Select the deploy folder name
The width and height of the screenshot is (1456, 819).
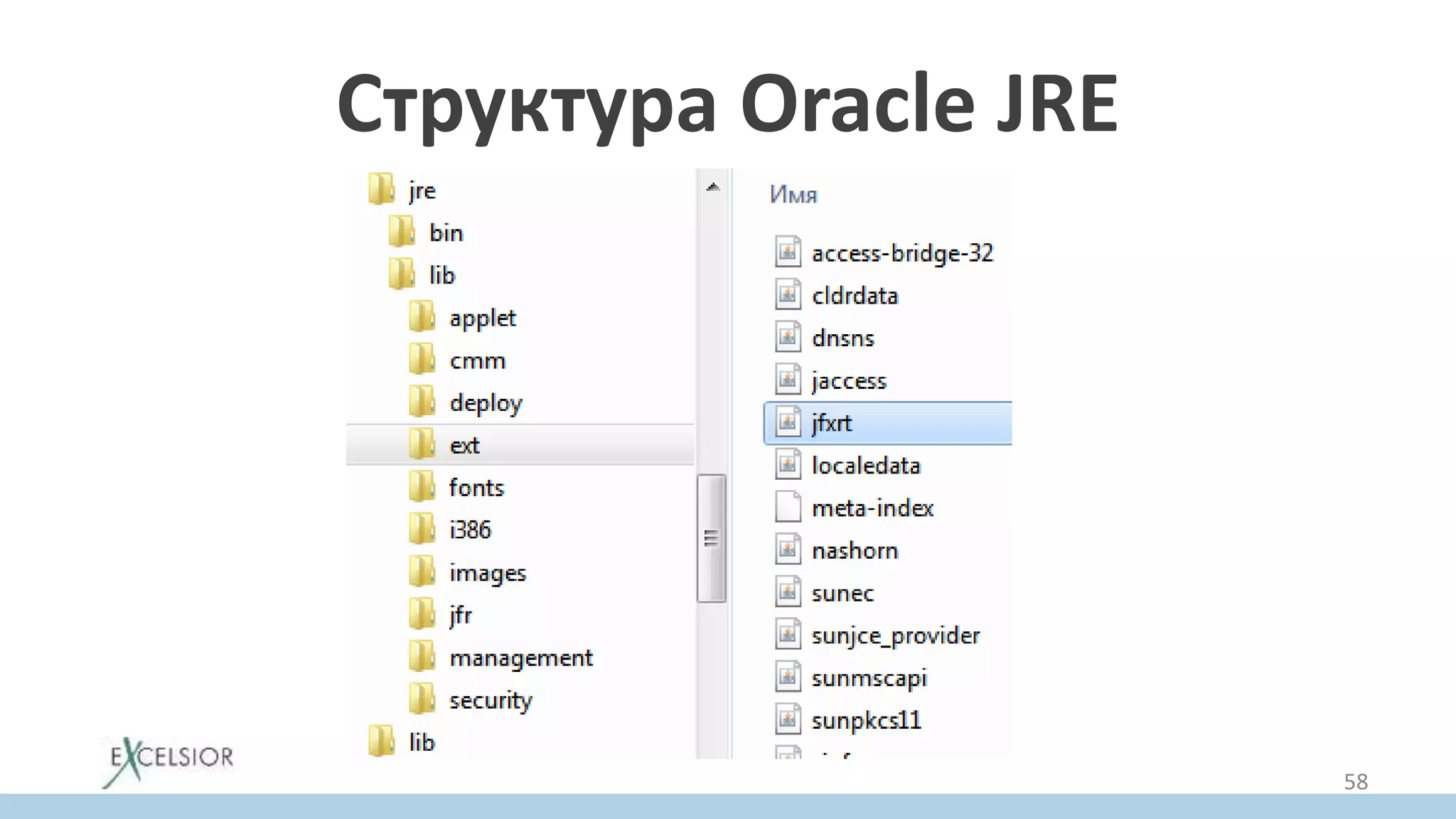(486, 403)
